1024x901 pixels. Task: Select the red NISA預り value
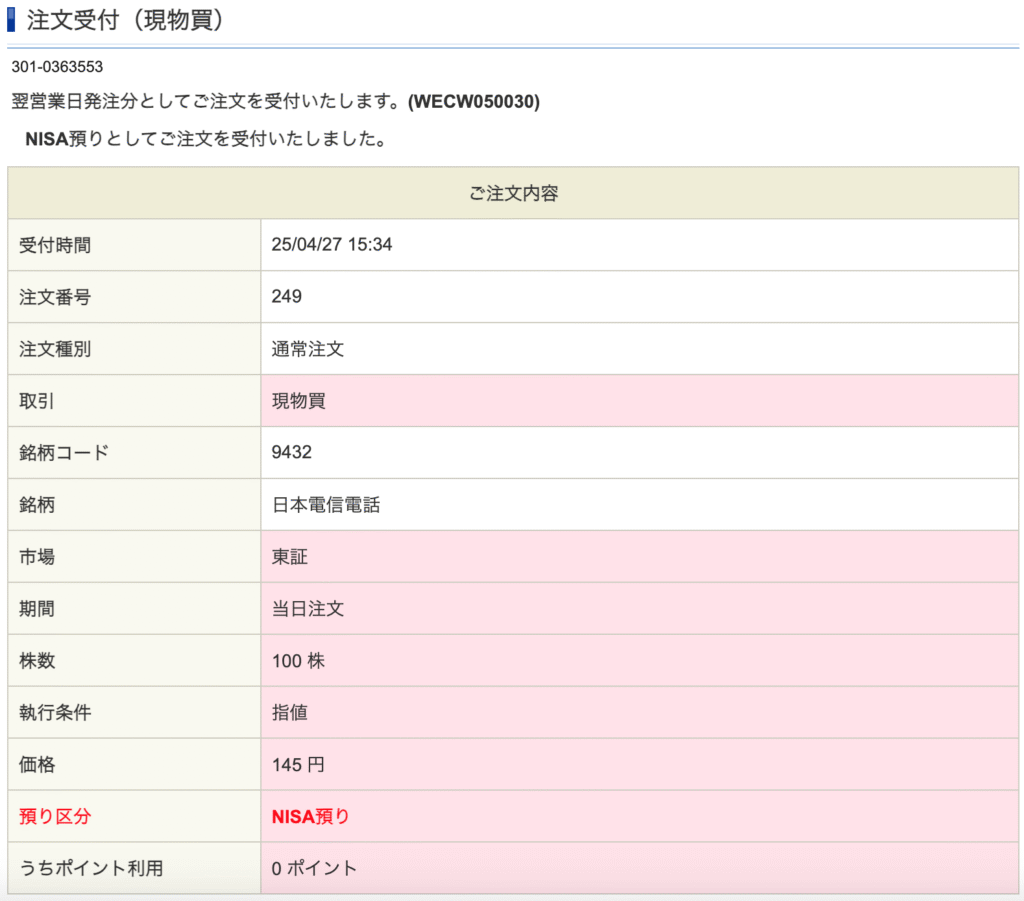pyautogui.click(x=311, y=816)
